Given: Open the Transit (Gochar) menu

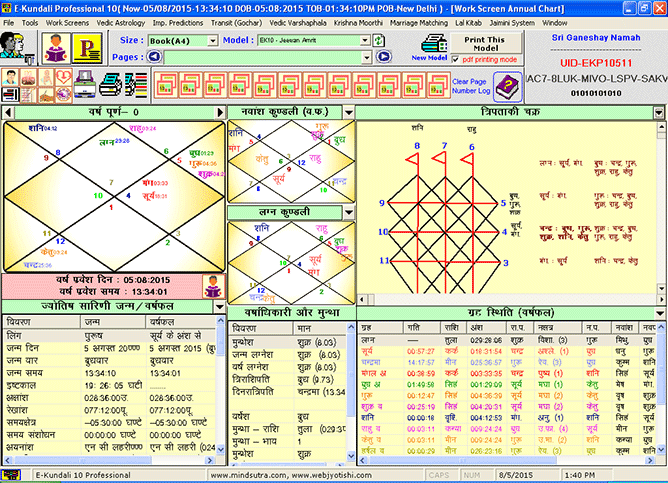Looking at the screenshot, I should [x=236, y=23].
